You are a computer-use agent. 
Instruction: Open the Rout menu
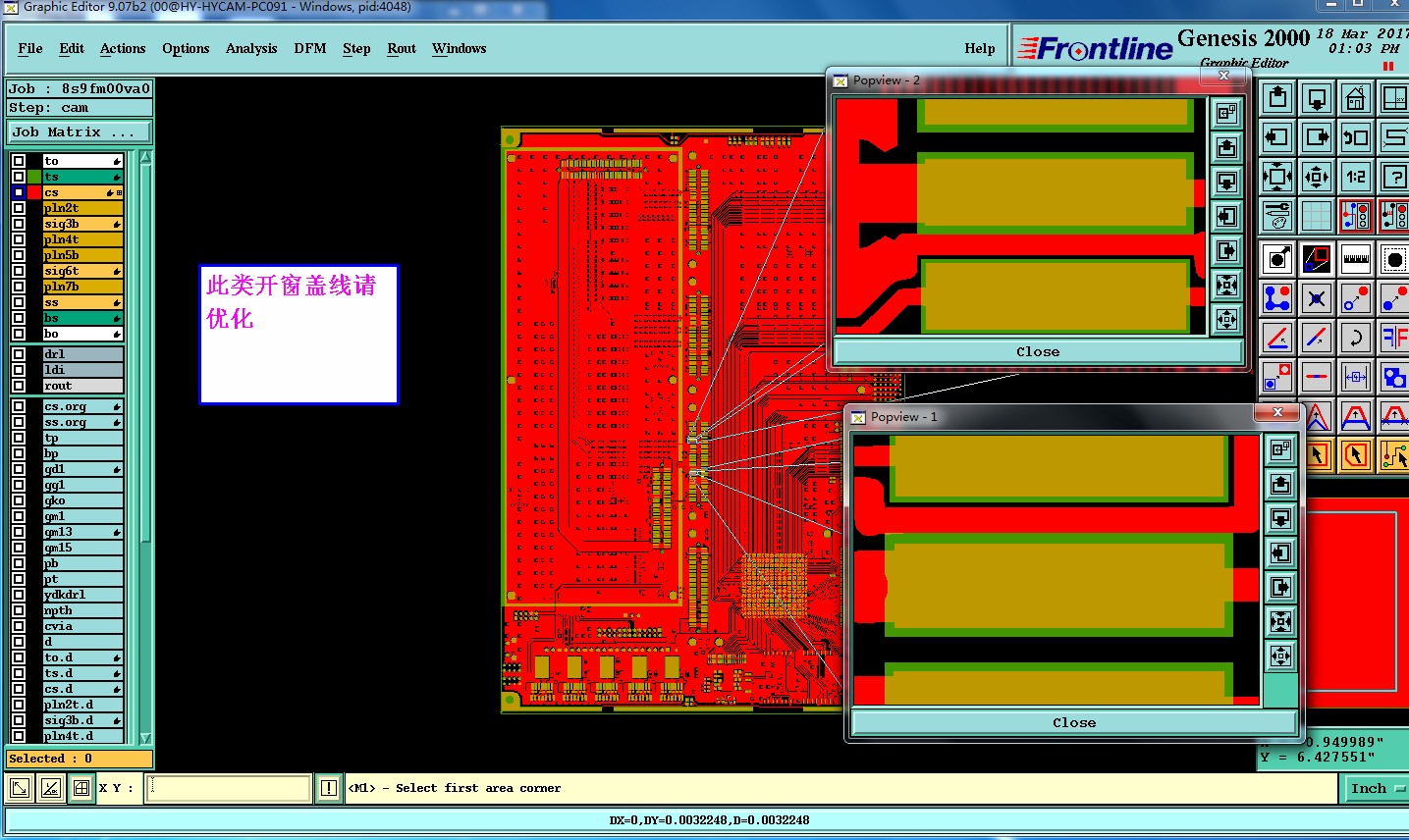(402, 48)
